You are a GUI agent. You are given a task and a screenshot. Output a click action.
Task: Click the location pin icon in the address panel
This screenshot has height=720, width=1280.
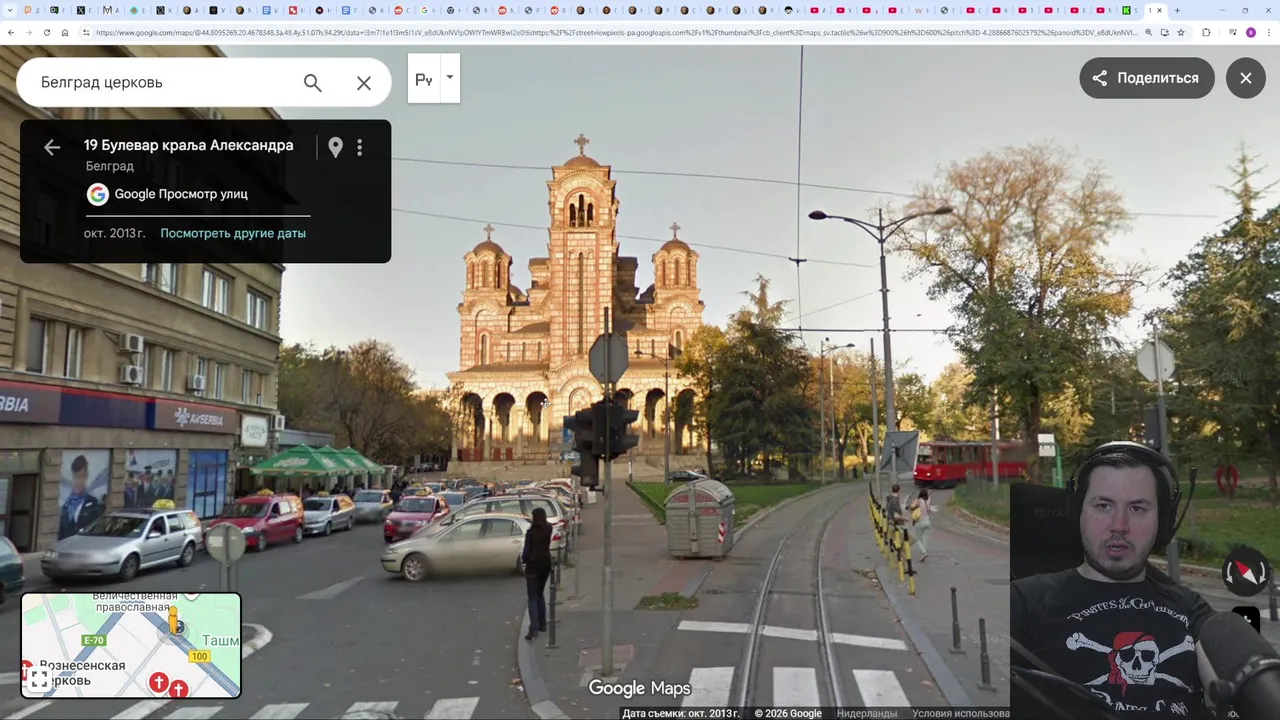(x=335, y=148)
